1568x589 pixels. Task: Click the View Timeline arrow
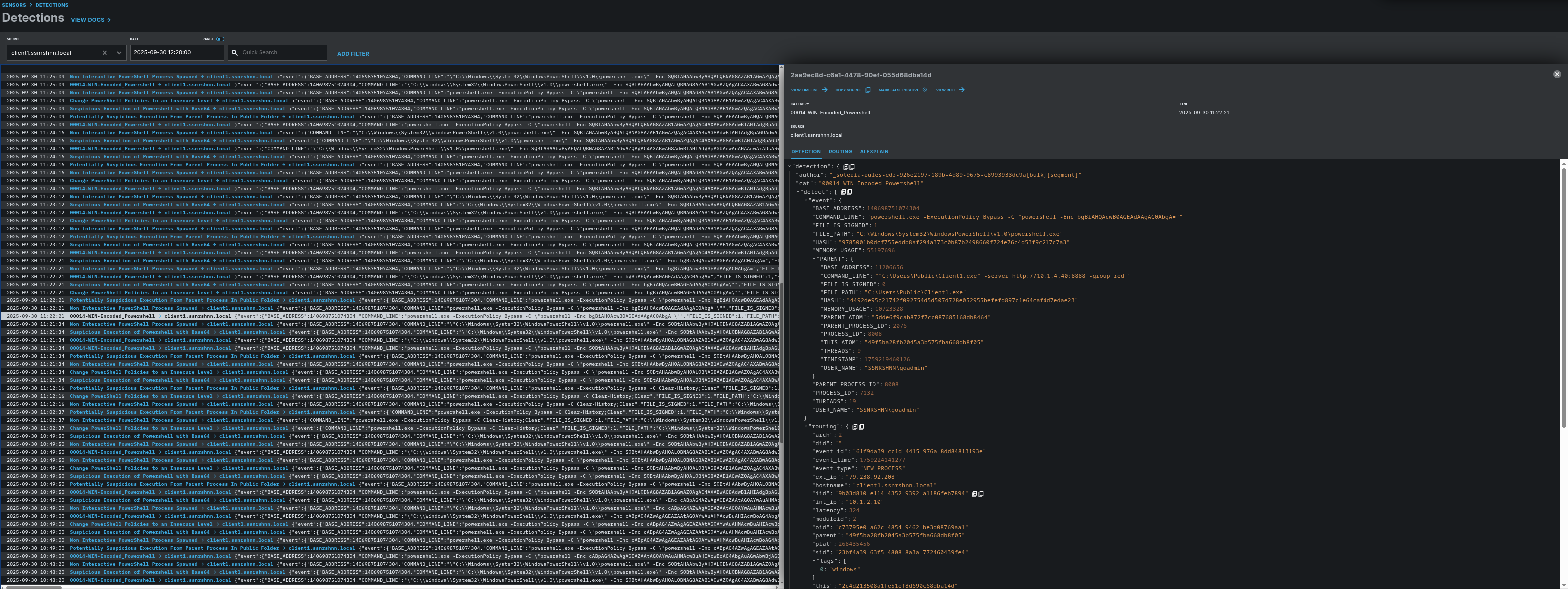[825, 90]
